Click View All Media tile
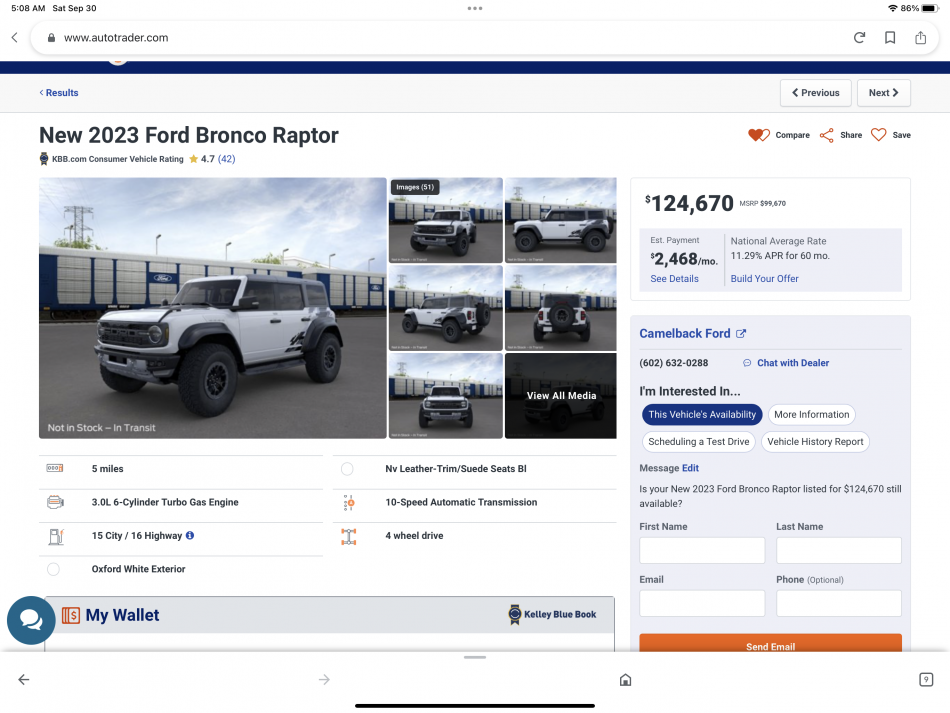 560,396
